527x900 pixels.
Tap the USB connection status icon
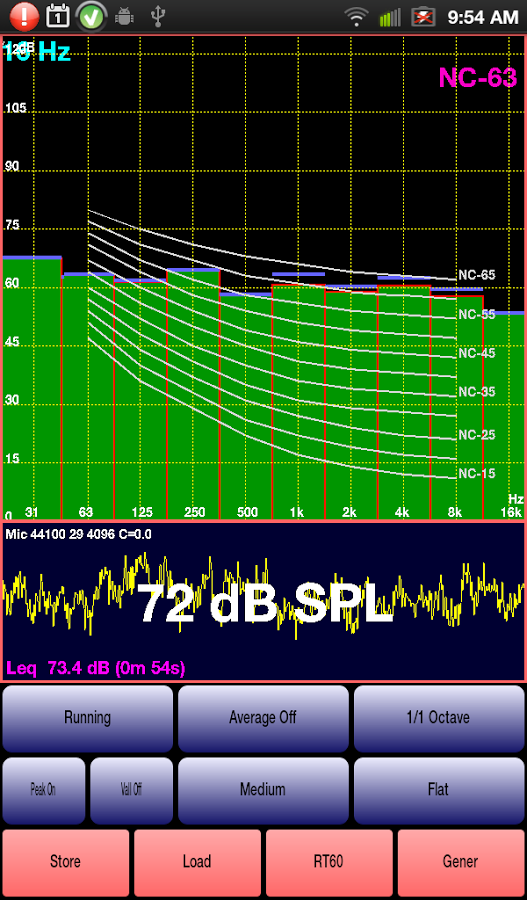click(x=158, y=17)
